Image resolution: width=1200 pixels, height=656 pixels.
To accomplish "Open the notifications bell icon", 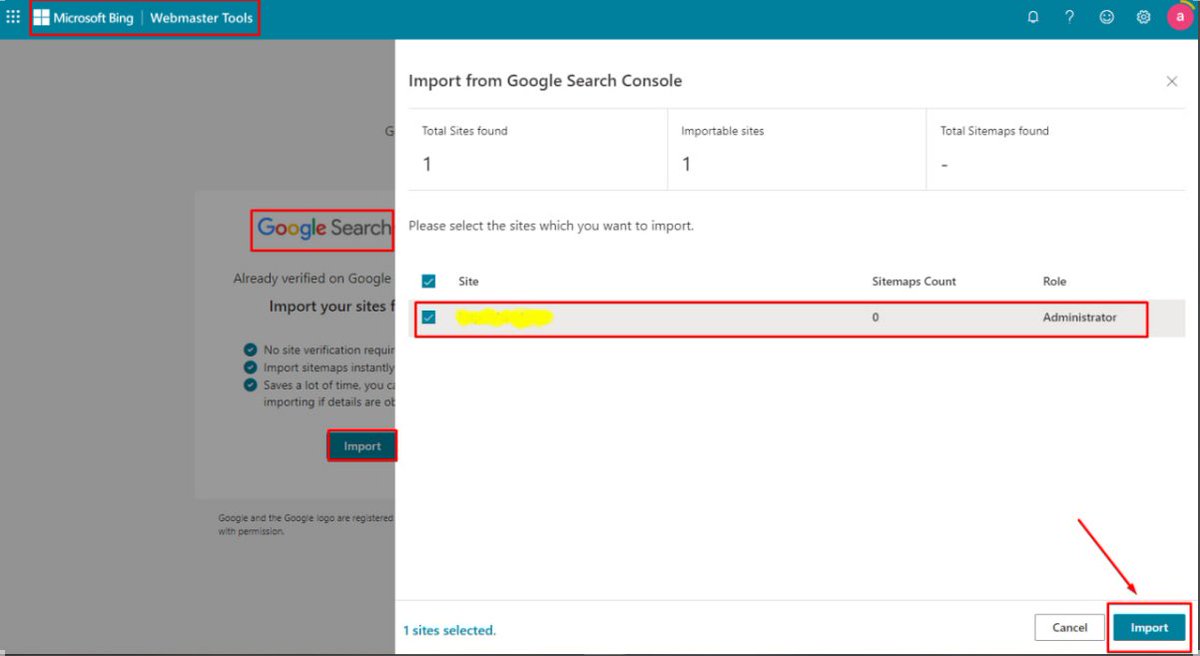I will click(x=1033, y=17).
